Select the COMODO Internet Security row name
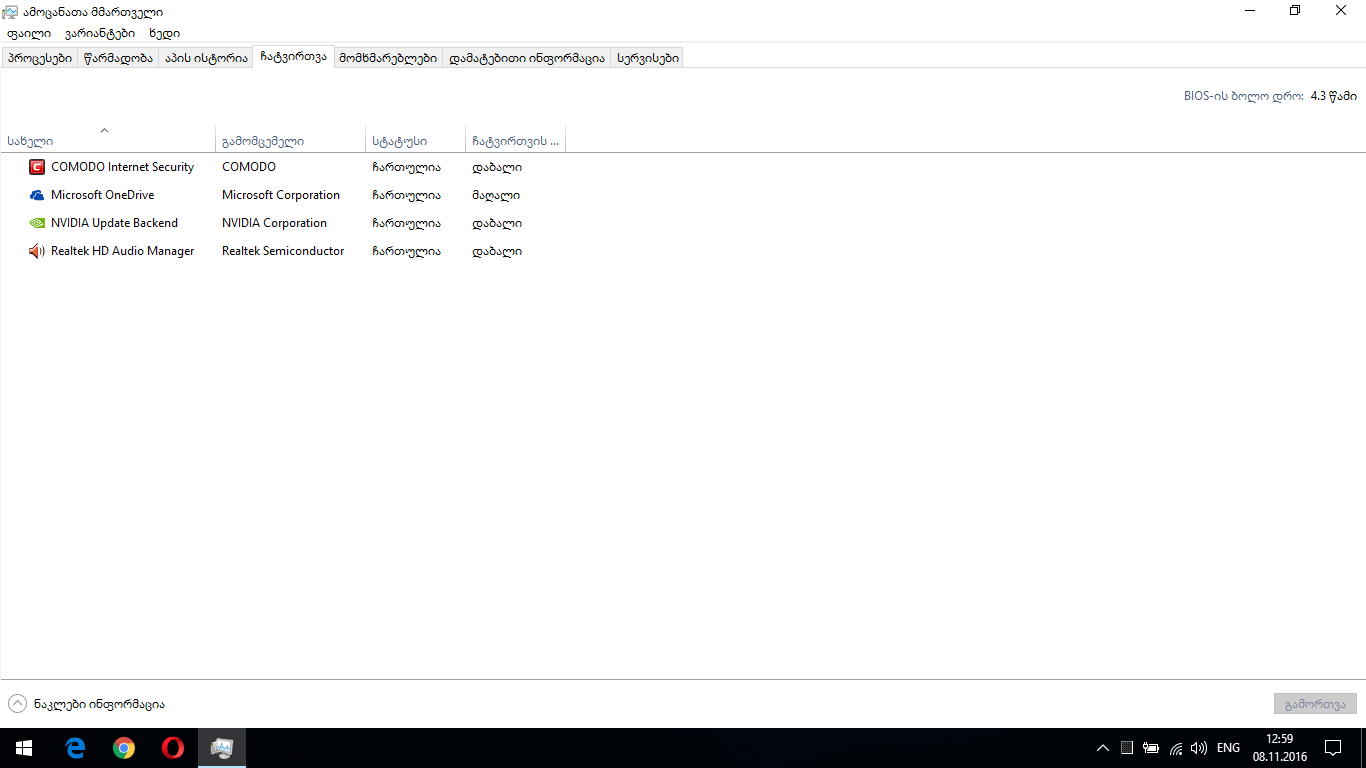The width and height of the screenshot is (1366, 768). pos(122,167)
